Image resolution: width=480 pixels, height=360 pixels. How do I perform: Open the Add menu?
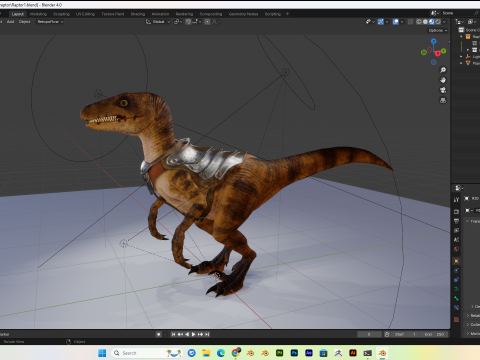pyautogui.click(x=10, y=22)
